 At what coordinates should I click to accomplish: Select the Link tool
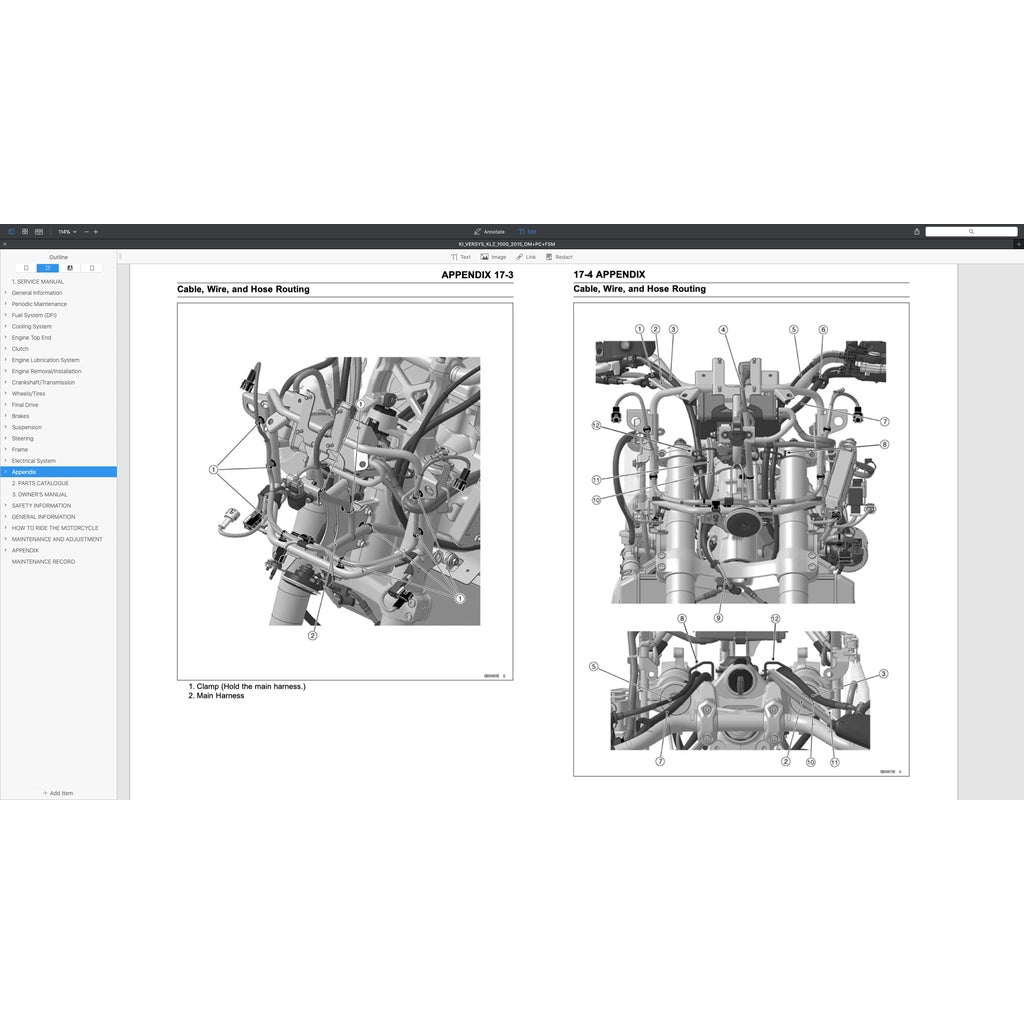click(x=525, y=257)
